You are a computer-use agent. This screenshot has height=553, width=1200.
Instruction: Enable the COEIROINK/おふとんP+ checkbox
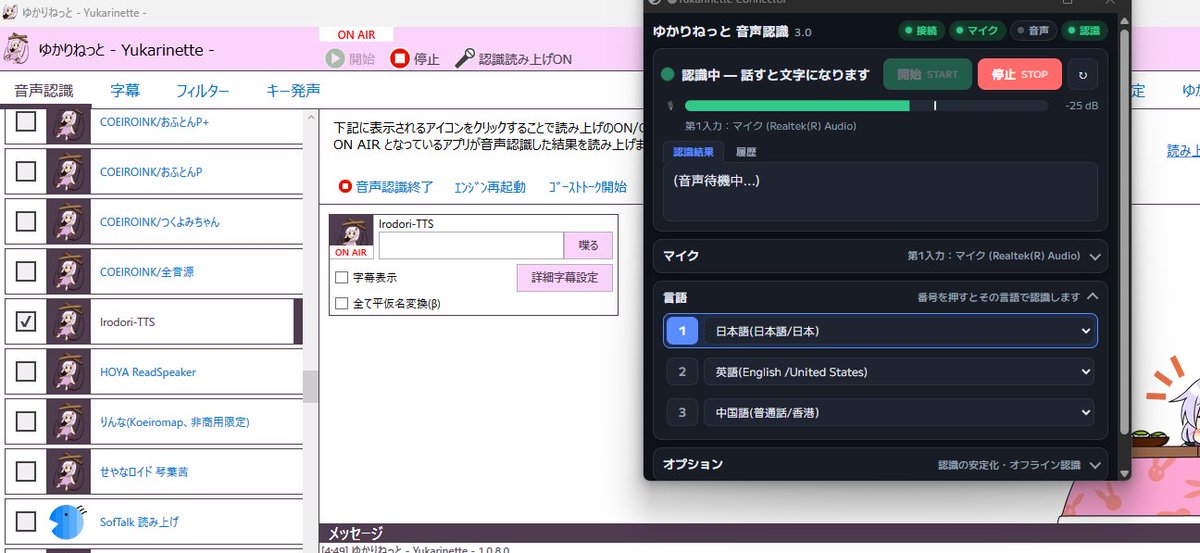pyautogui.click(x=26, y=122)
